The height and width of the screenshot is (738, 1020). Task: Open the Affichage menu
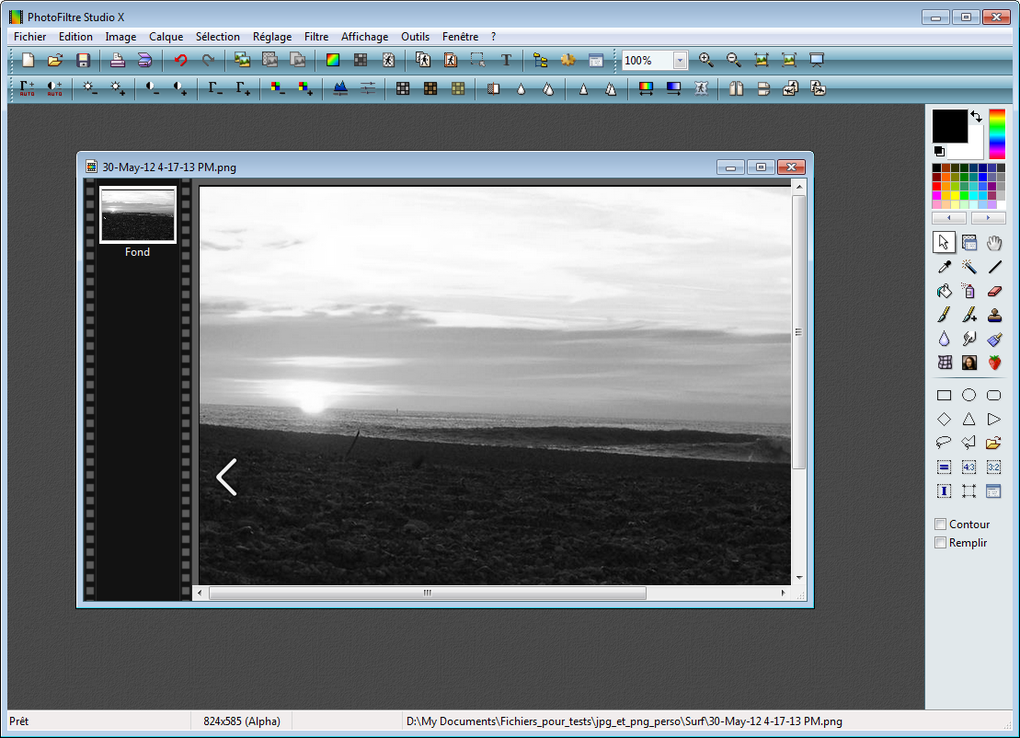coord(364,37)
